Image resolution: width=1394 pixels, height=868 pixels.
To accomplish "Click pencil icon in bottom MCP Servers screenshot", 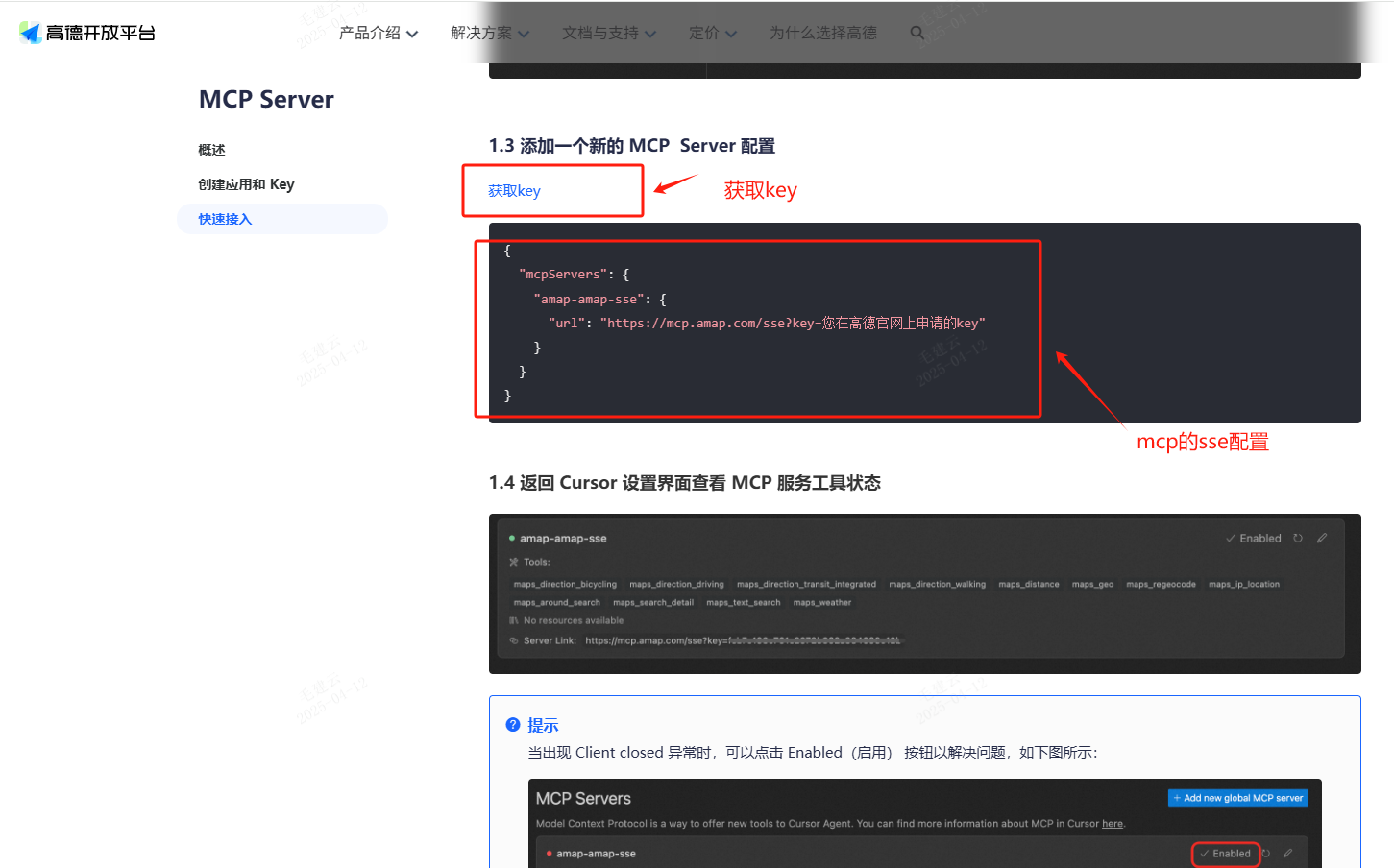I will 1287,854.
